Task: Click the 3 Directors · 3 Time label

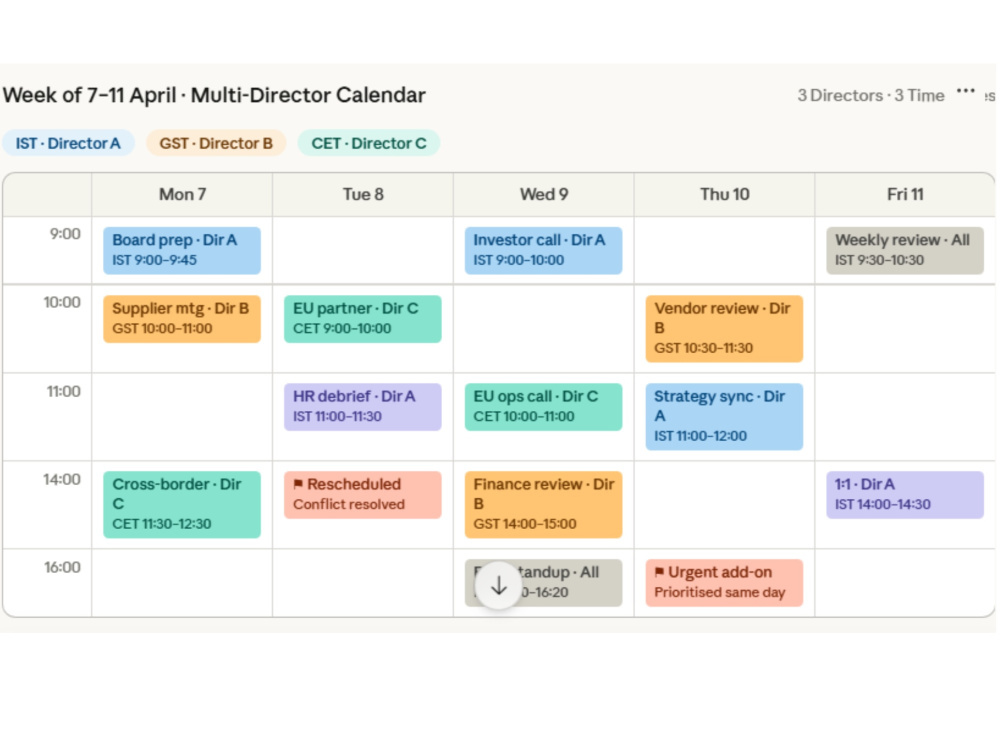Action: coord(871,96)
